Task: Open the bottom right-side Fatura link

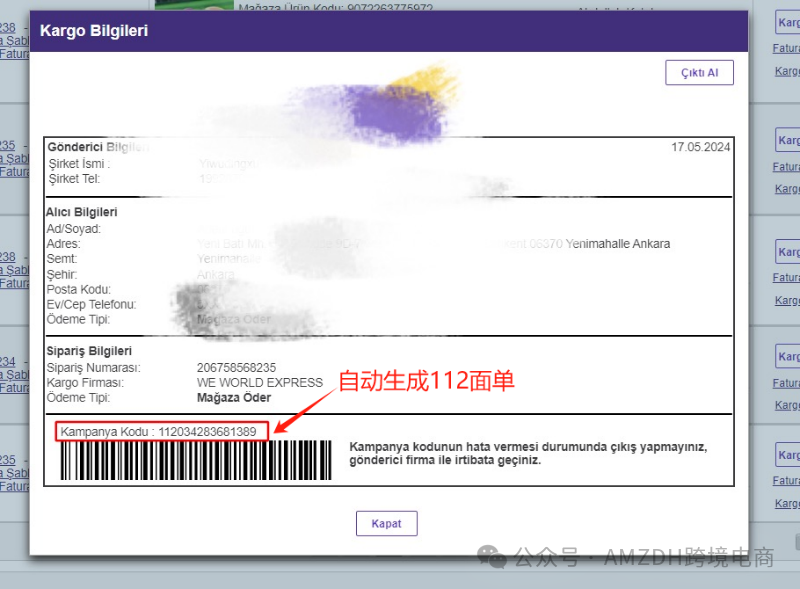Action: [x=786, y=481]
